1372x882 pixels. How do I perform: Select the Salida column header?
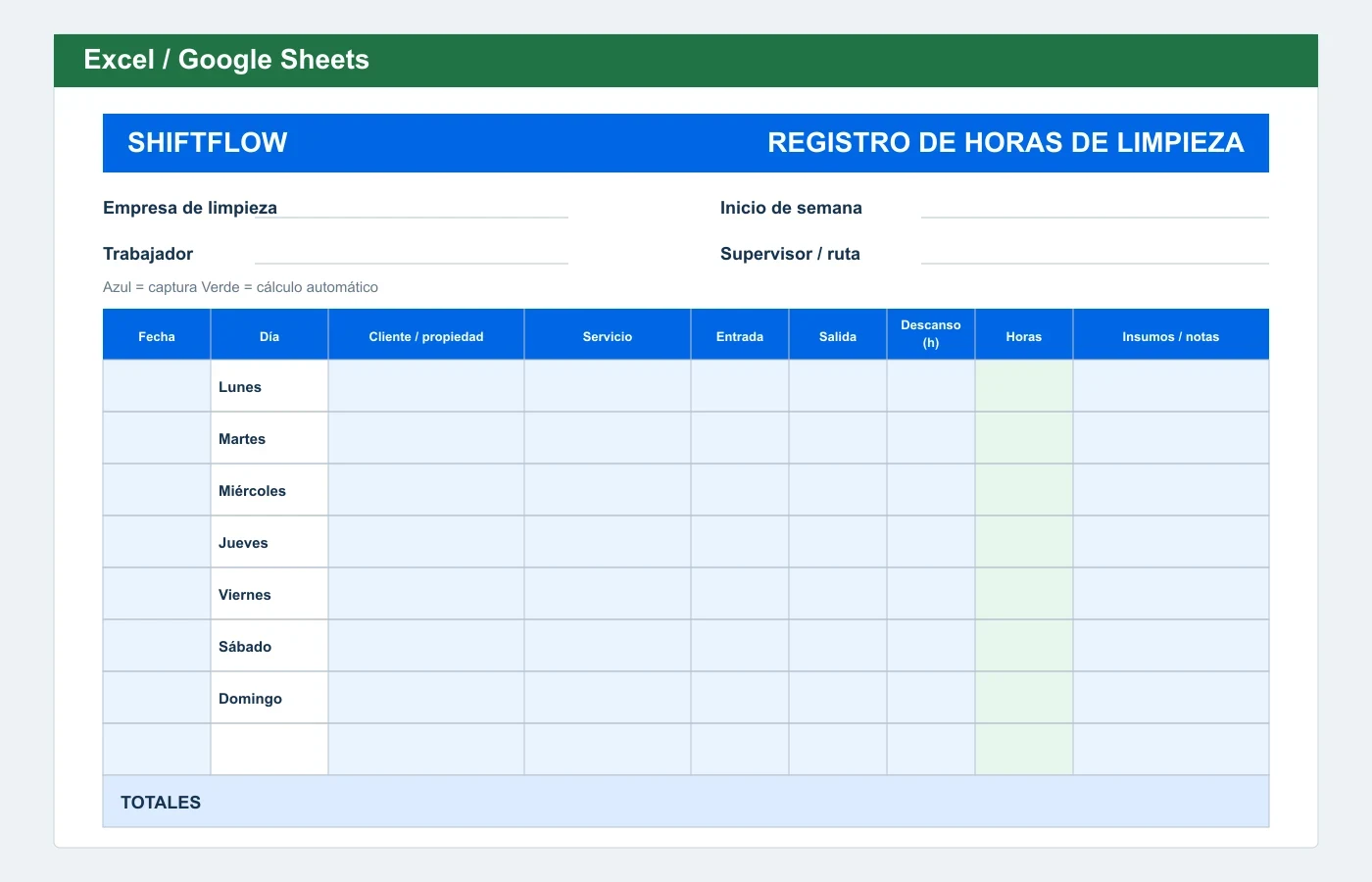[838, 335]
